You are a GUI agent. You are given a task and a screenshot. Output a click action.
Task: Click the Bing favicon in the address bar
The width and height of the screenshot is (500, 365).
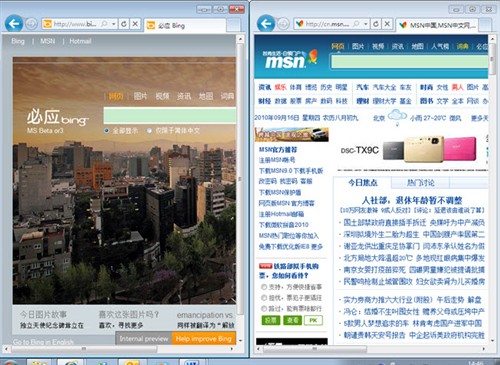click(x=47, y=24)
